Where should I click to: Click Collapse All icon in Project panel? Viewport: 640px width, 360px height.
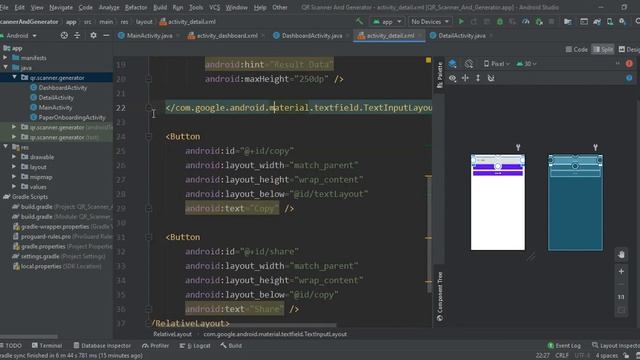77,36
